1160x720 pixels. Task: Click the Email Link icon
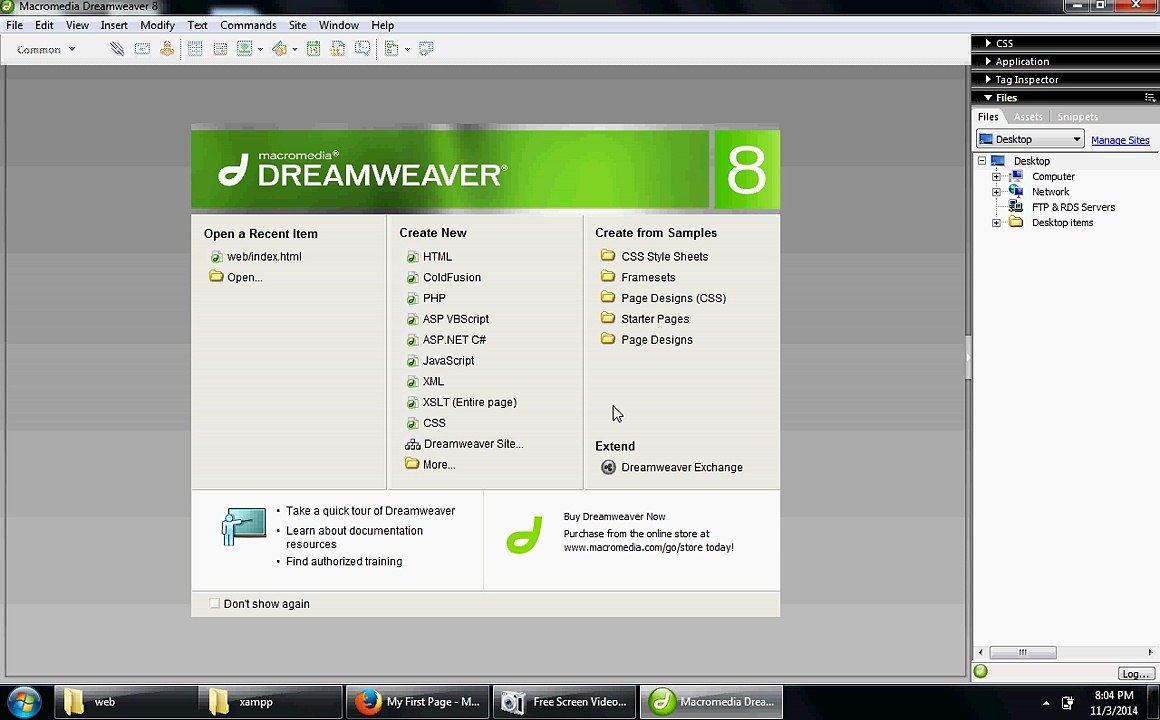coord(142,49)
